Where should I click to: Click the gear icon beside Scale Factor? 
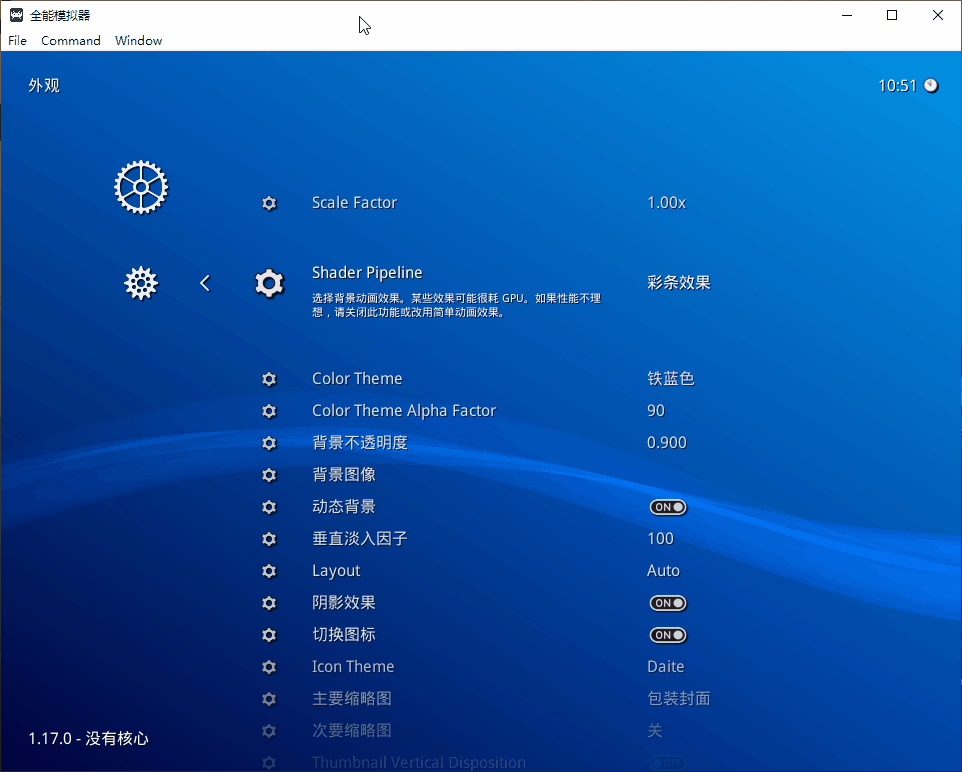click(269, 203)
